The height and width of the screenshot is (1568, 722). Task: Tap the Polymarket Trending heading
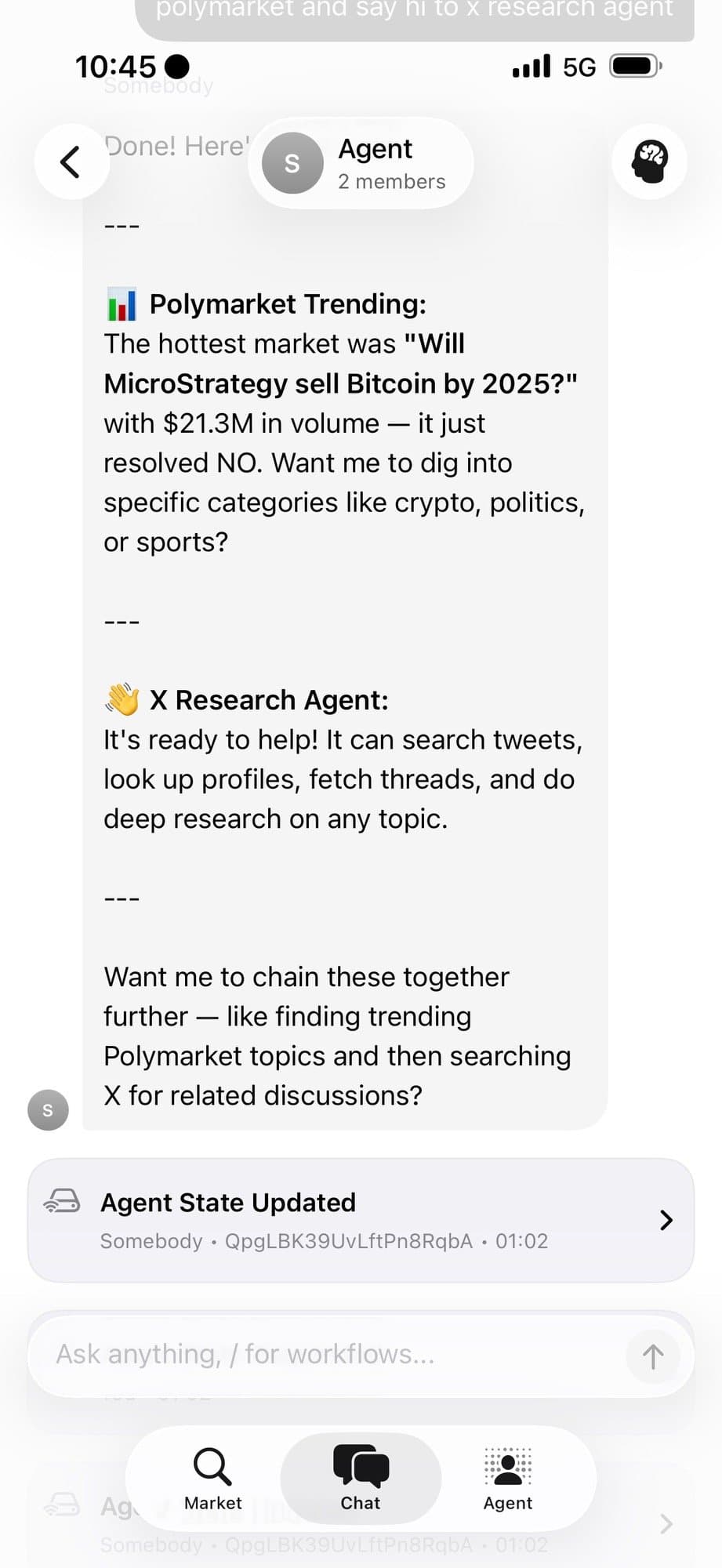coord(288,304)
